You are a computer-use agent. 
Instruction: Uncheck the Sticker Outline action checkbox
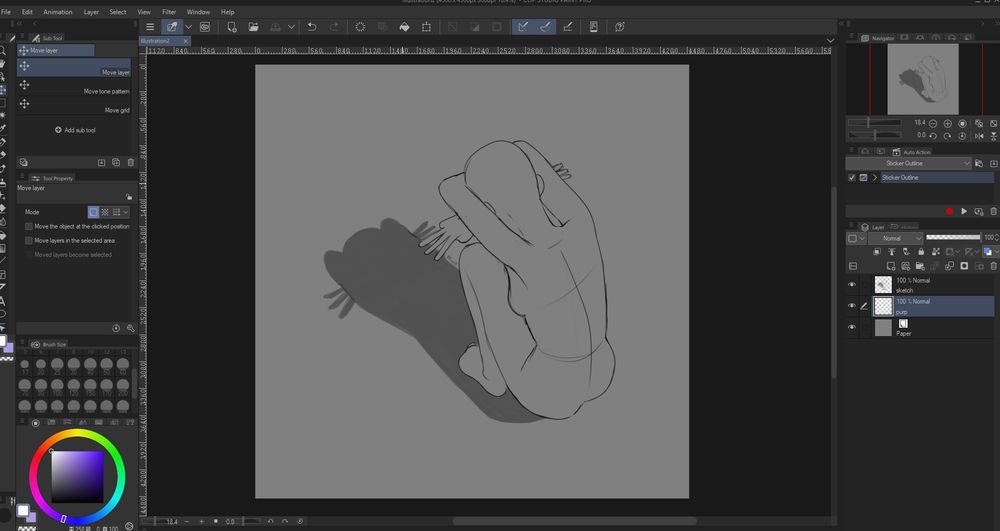point(852,178)
